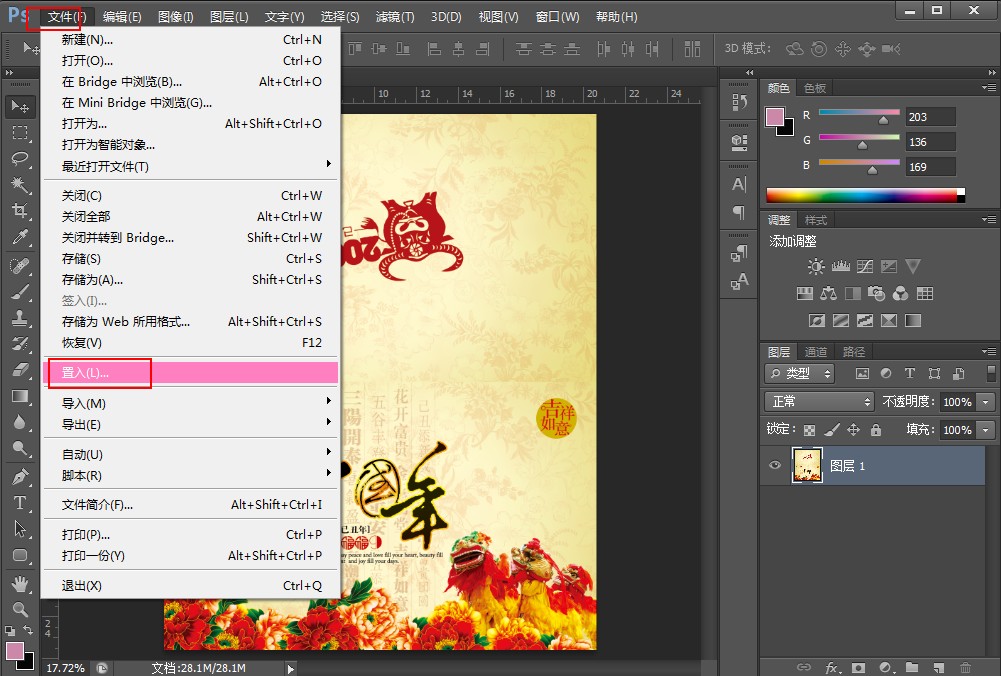The height and width of the screenshot is (676, 1001).
Task: Open the 填充 fill slider arrow
Action: point(986,430)
